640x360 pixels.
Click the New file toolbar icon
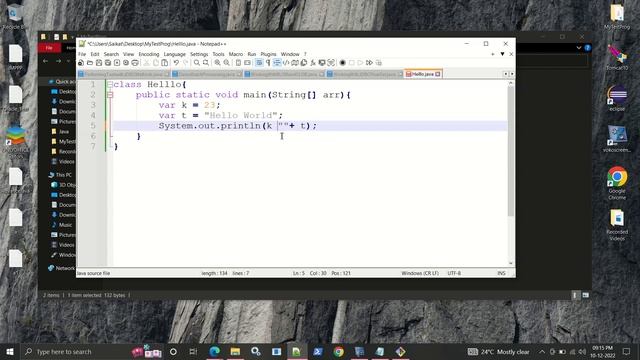pos(81,63)
